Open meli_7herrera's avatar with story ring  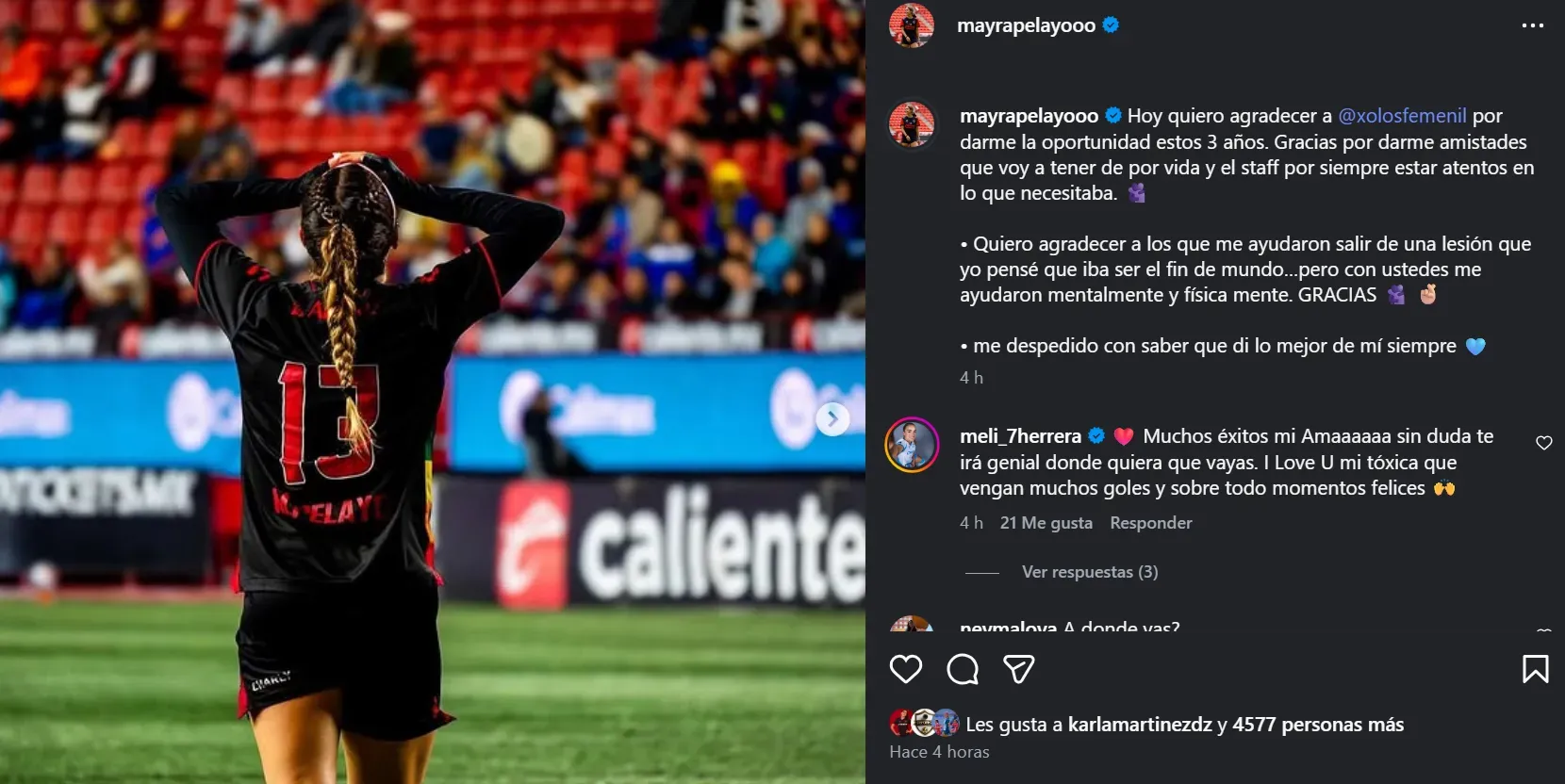coord(912,445)
